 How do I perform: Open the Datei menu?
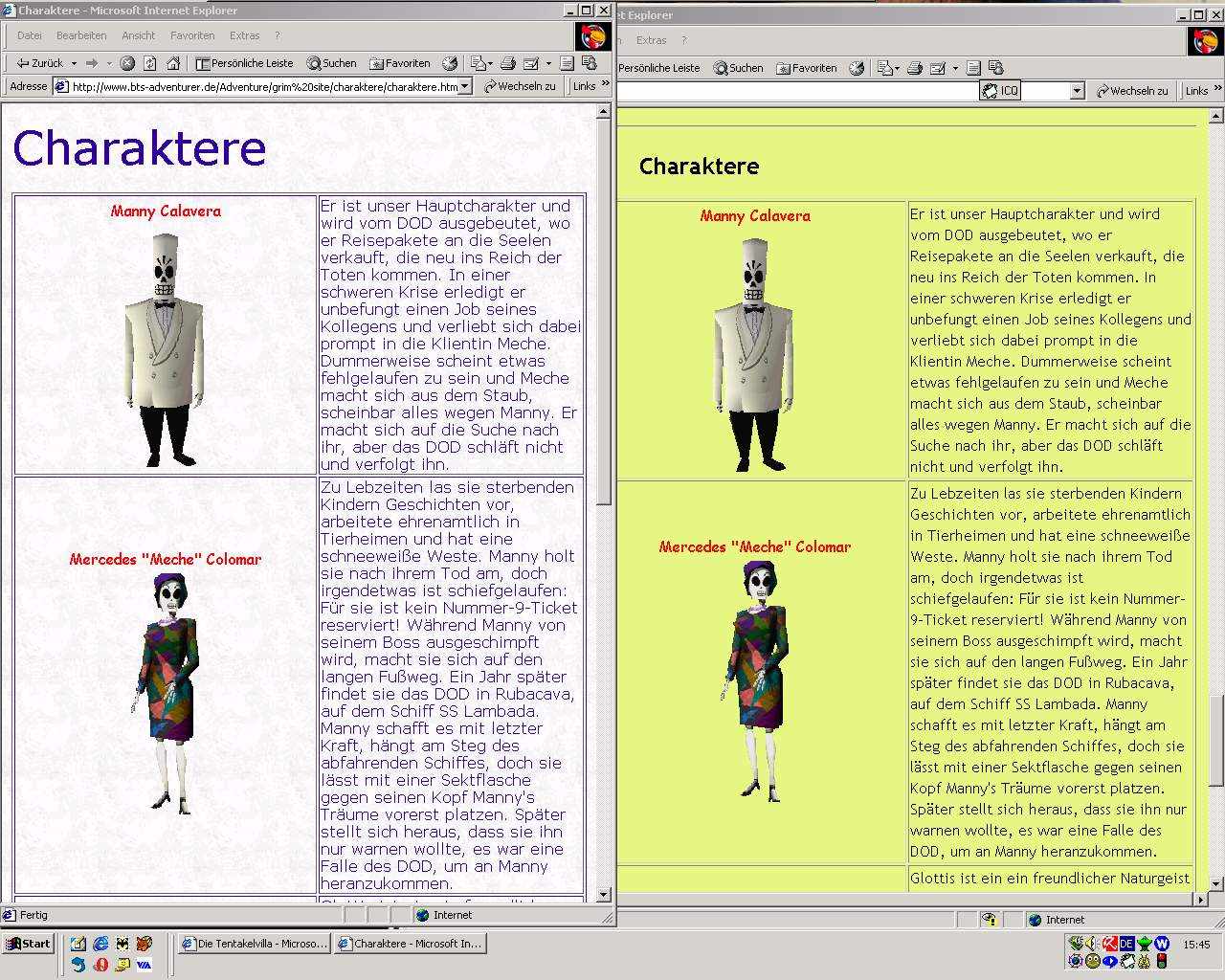[x=30, y=35]
